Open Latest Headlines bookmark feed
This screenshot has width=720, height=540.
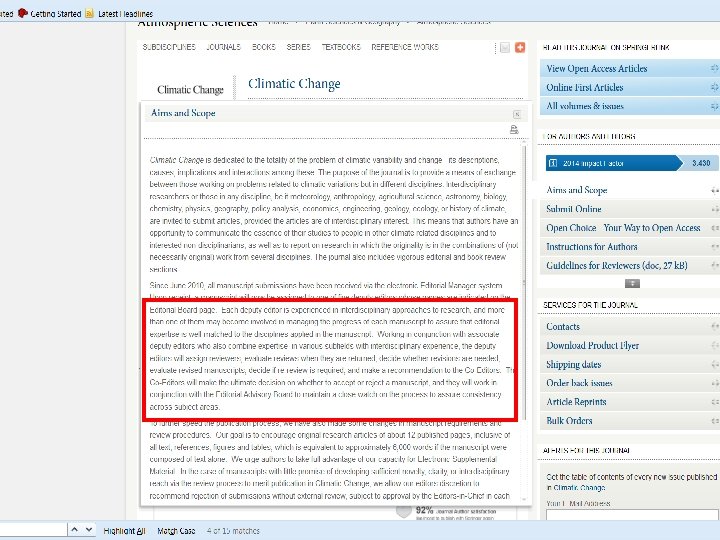119,14
